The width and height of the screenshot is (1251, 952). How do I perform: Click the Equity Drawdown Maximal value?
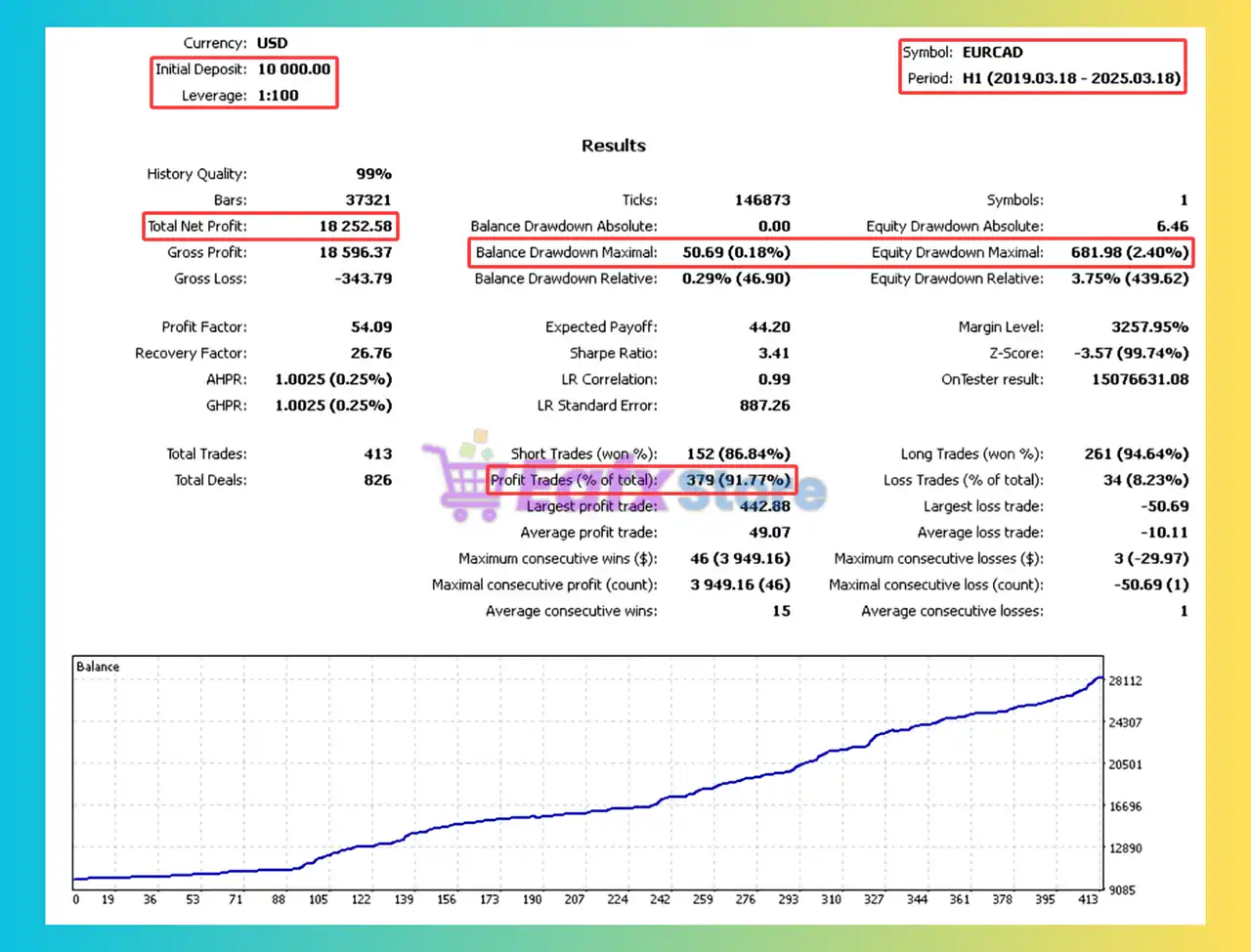tap(1129, 252)
